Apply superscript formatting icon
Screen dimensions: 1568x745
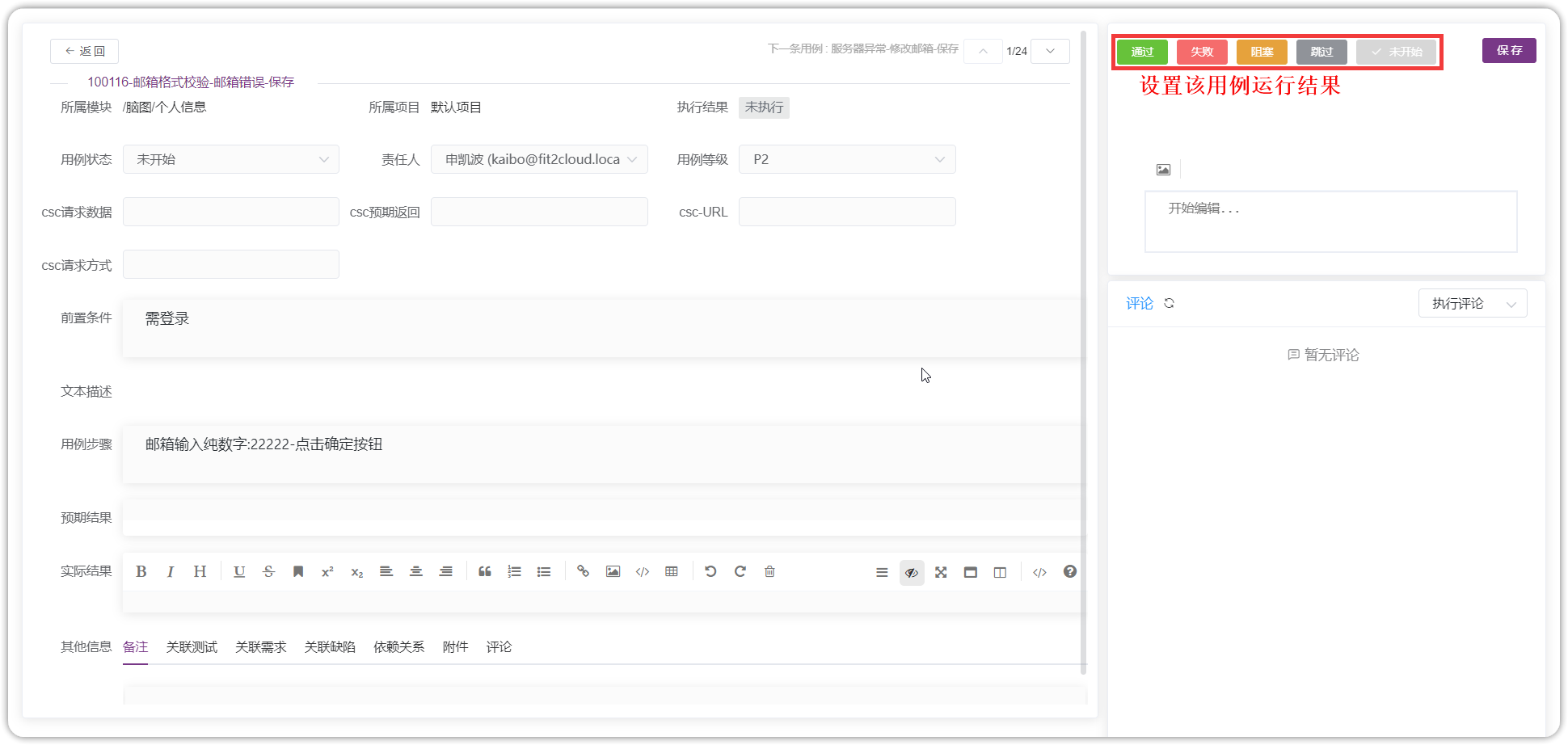(327, 572)
